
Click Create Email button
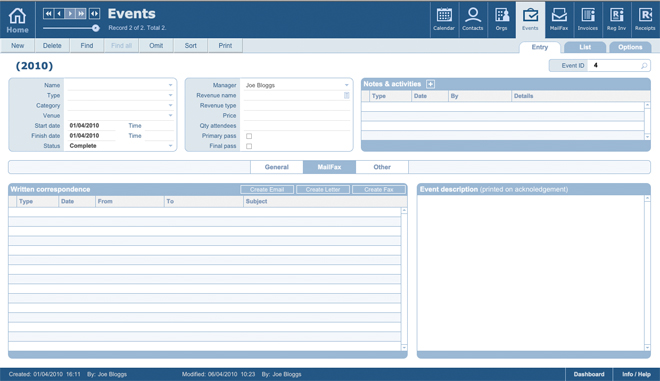[267, 189]
